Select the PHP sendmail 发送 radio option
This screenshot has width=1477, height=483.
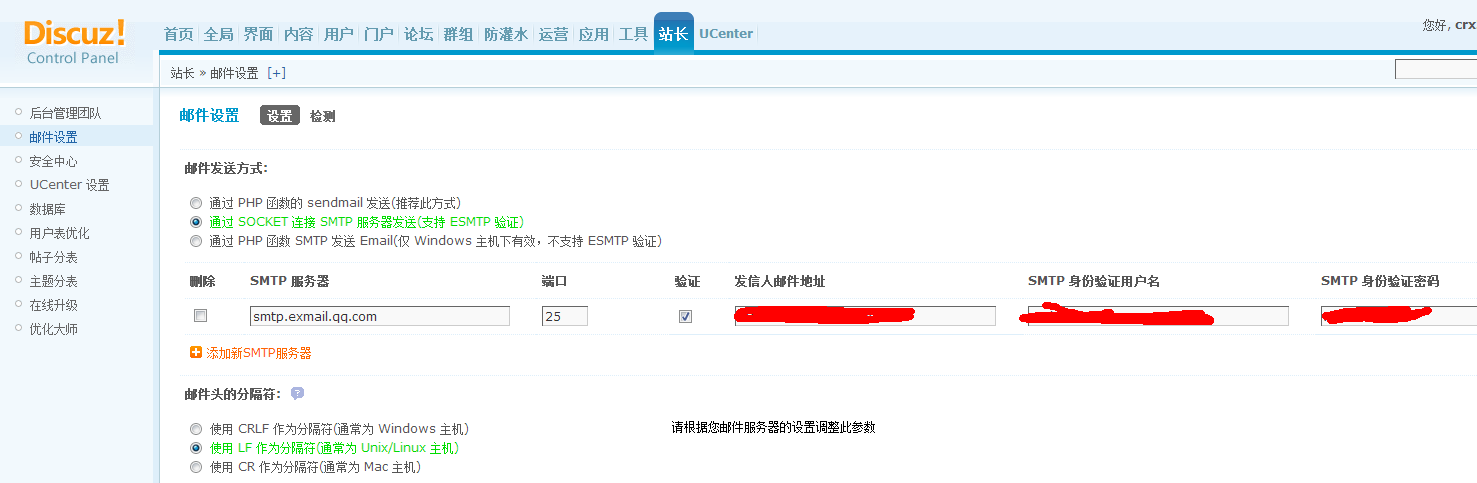click(x=196, y=203)
